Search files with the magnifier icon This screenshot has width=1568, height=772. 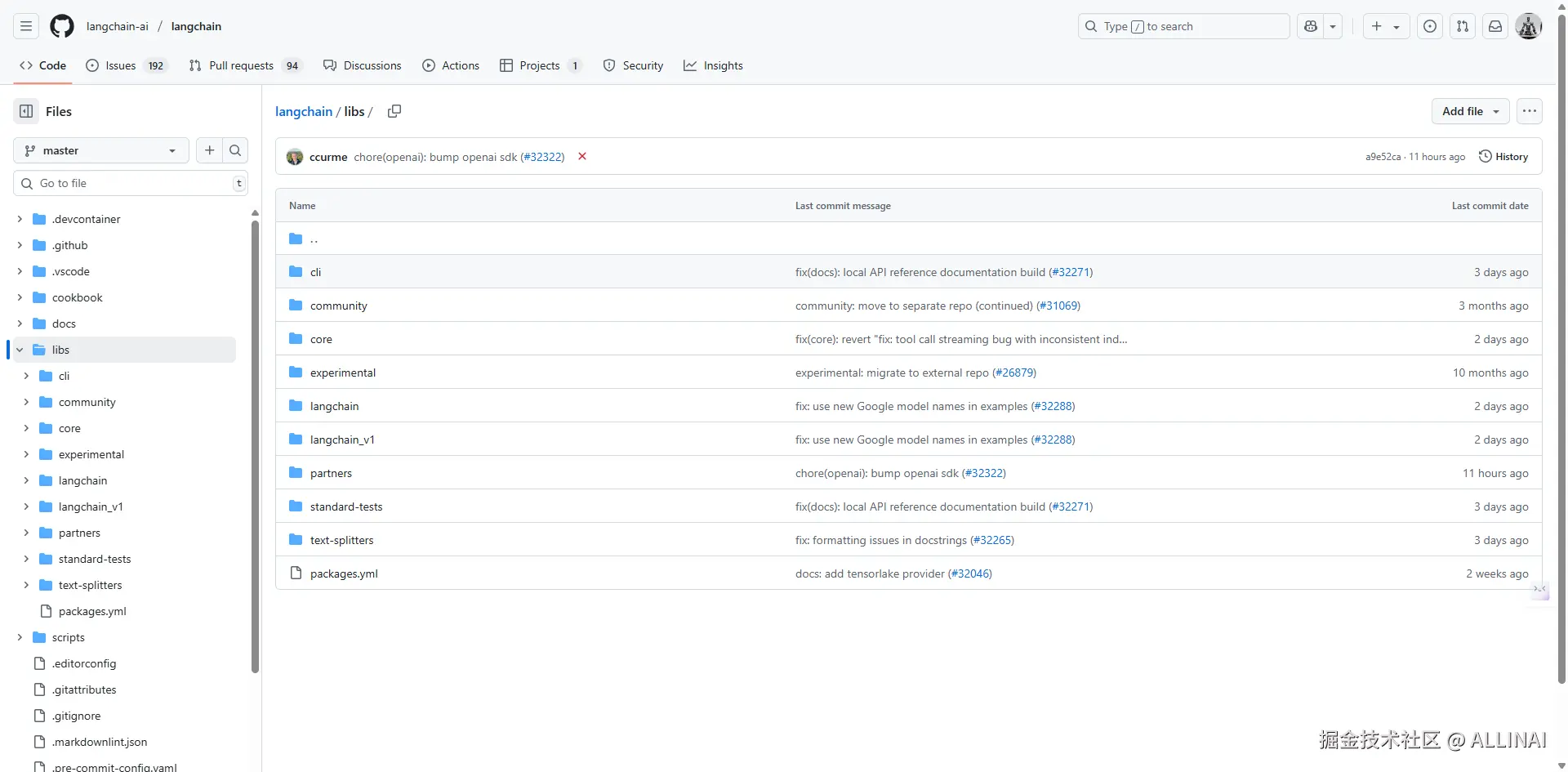(x=235, y=150)
